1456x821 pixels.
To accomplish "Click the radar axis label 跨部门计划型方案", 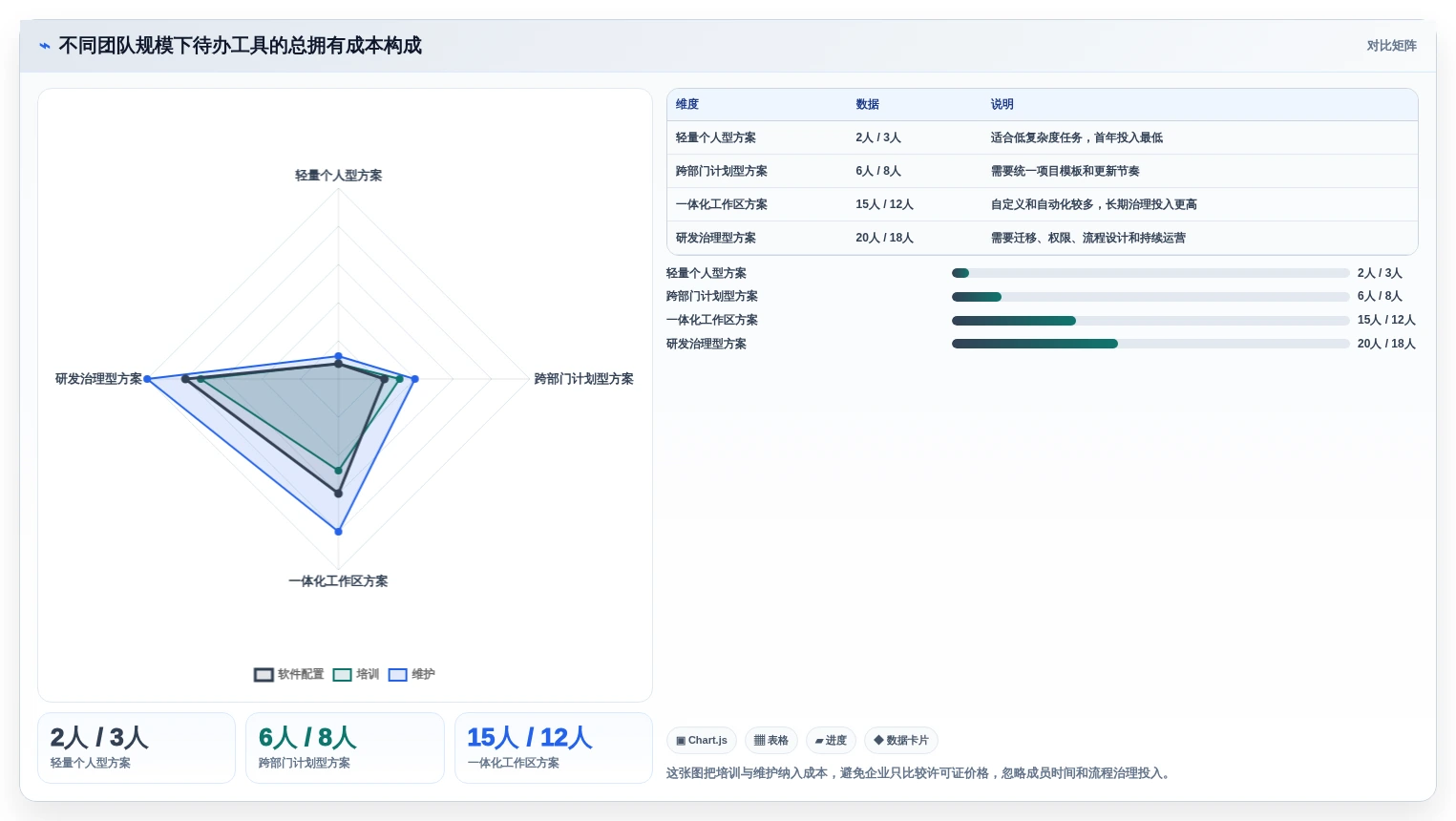I will click(x=583, y=379).
